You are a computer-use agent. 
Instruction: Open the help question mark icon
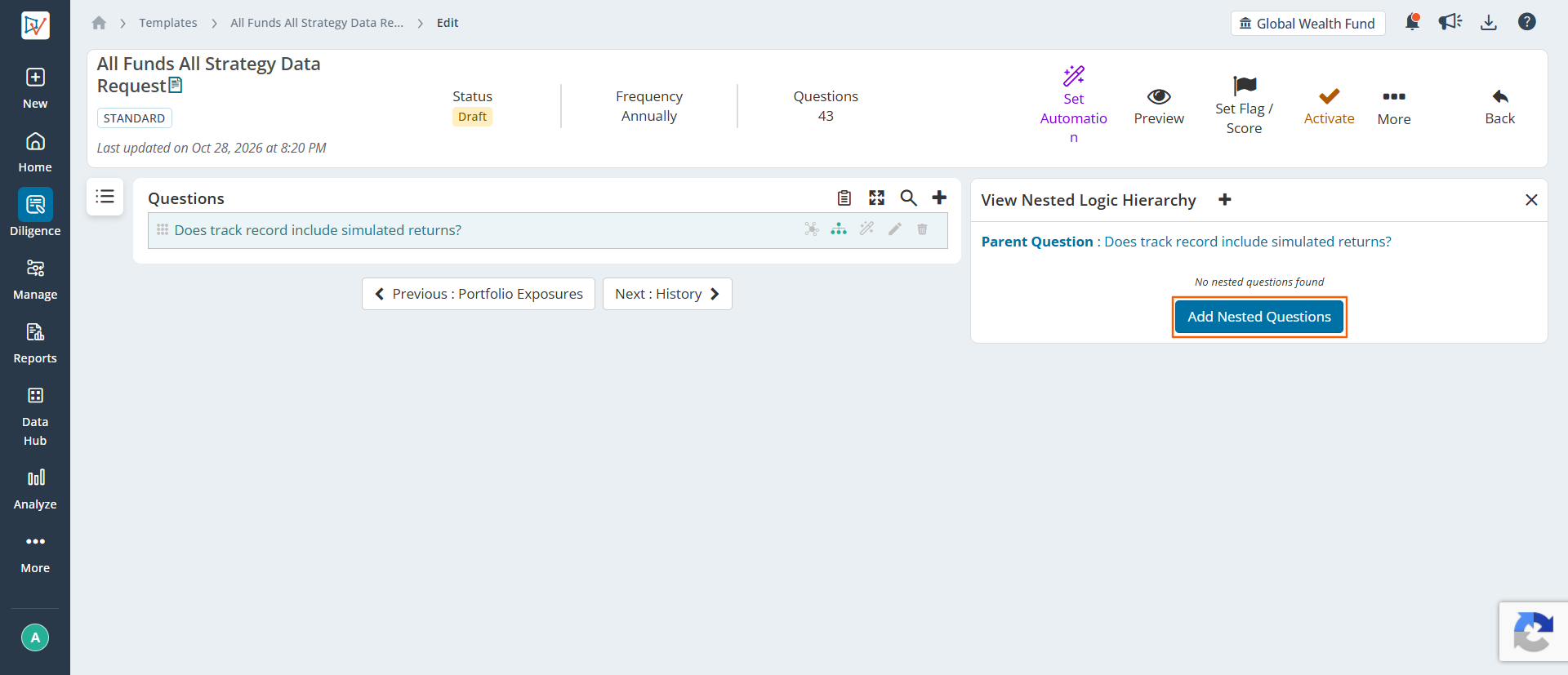[x=1527, y=22]
